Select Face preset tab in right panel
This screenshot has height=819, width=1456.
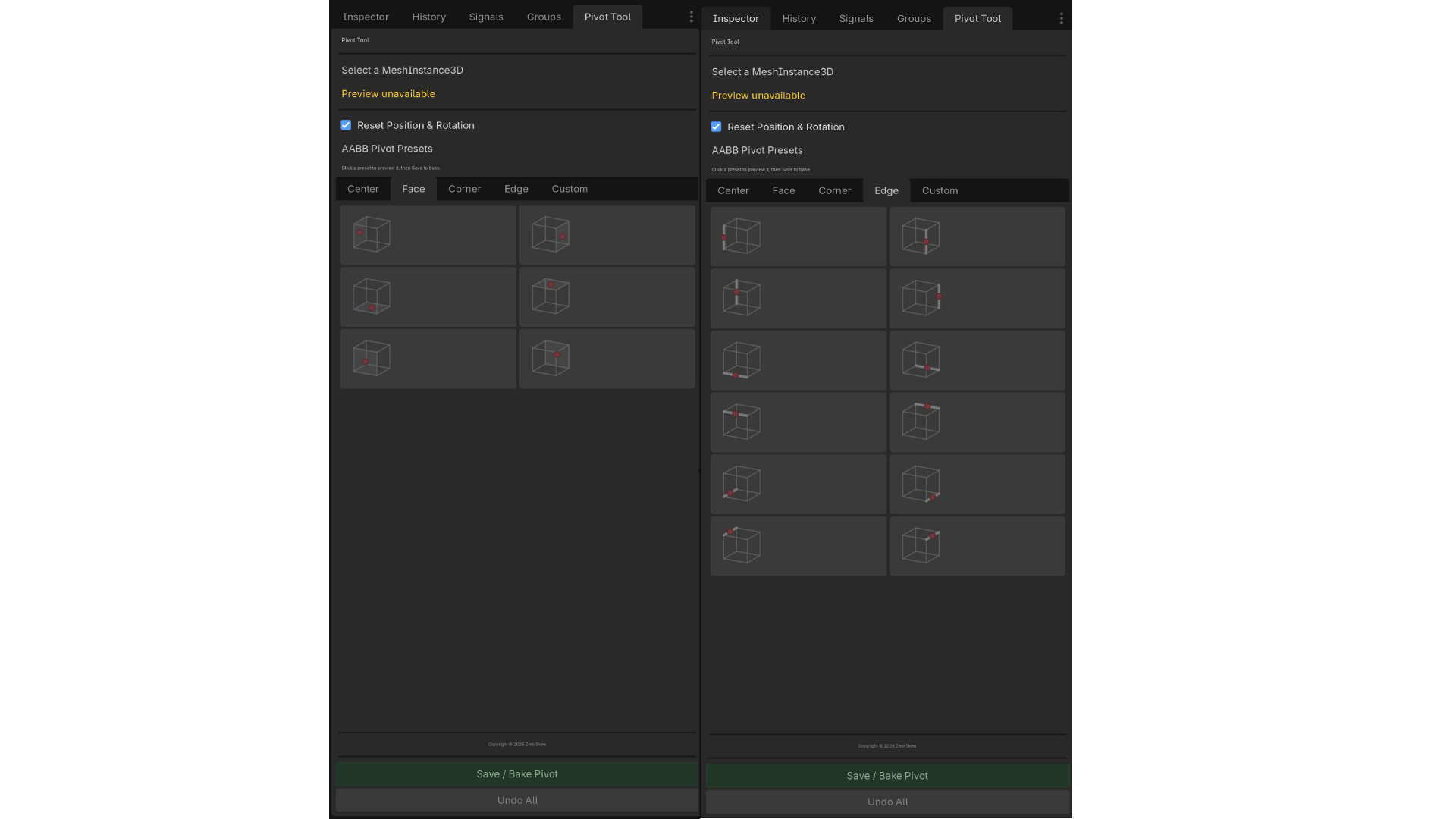[783, 190]
